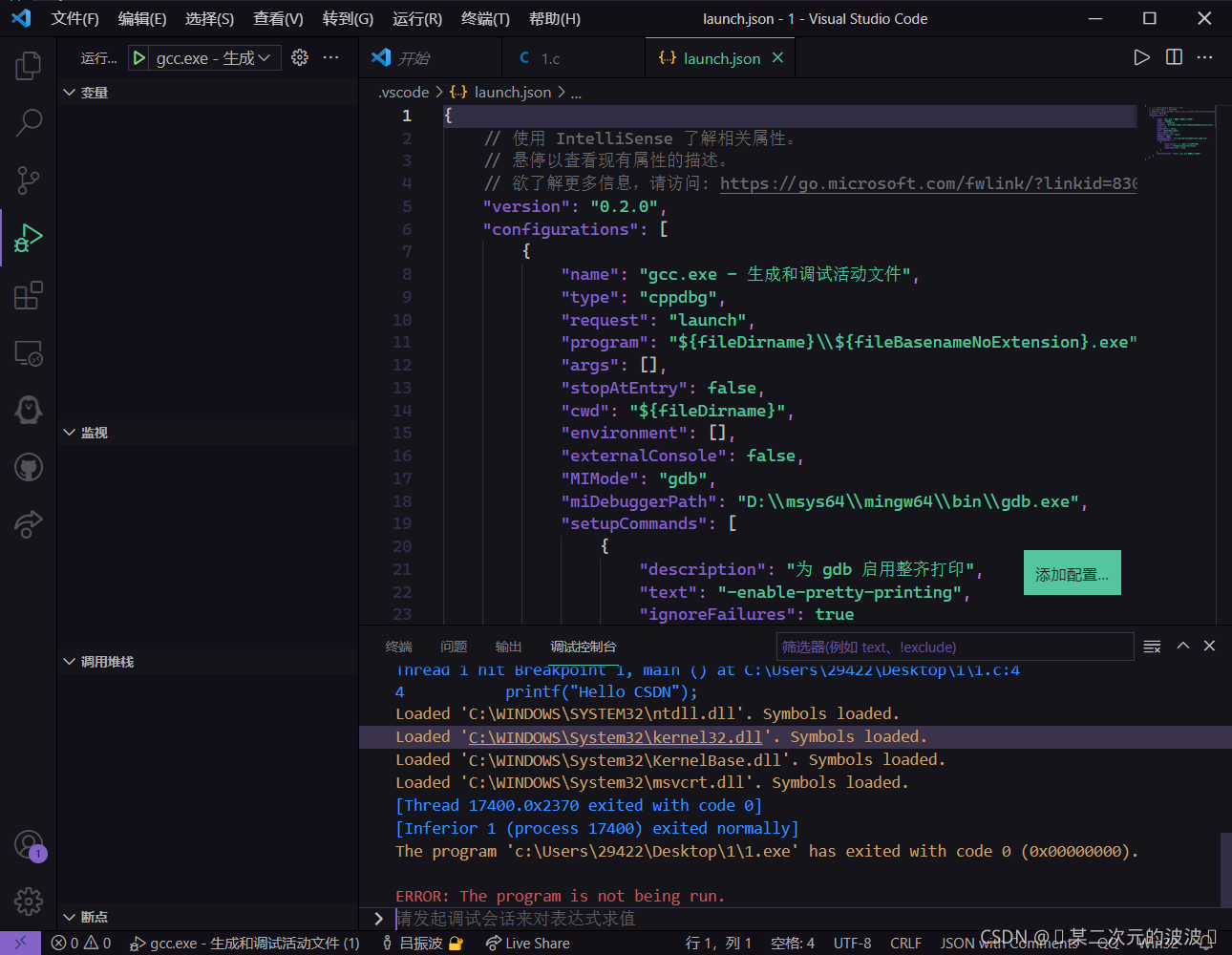Close the launch.json tab
1232x955 pixels.
[777, 58]
